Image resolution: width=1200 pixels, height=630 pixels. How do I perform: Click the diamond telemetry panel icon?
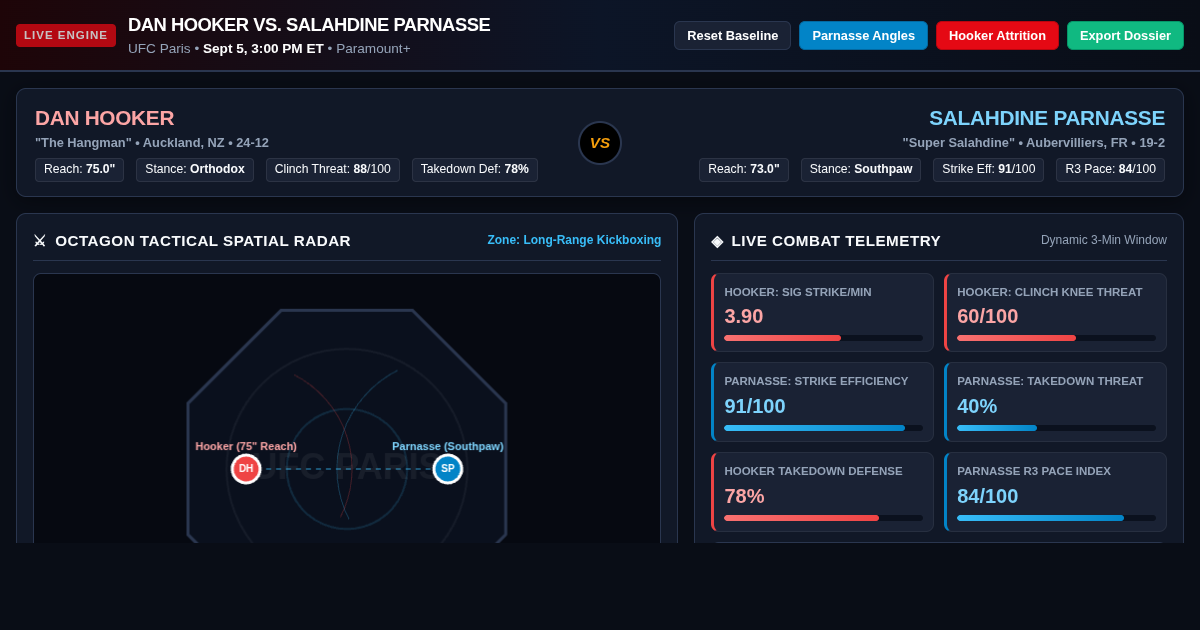[x=717, y=241]
